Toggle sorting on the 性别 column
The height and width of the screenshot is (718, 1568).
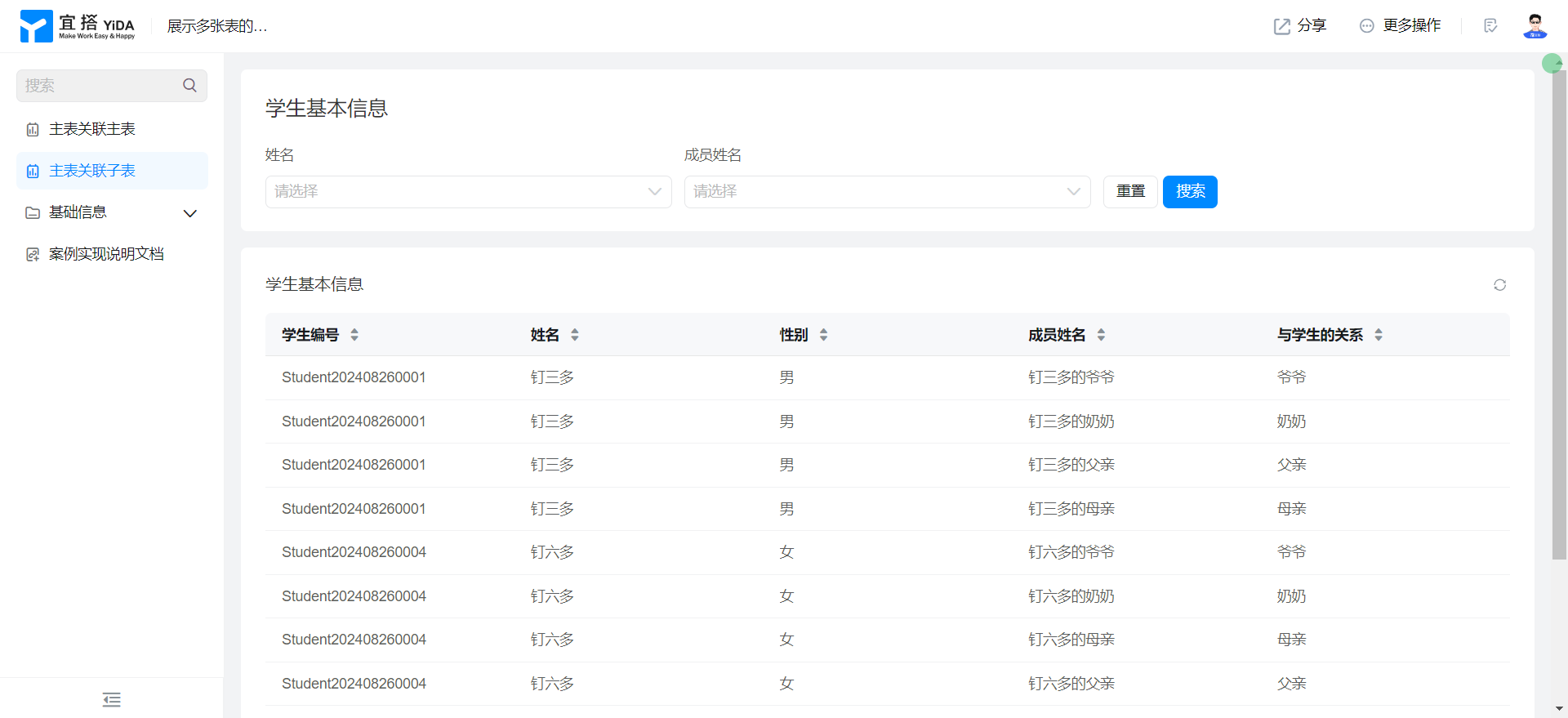[823, 335]
